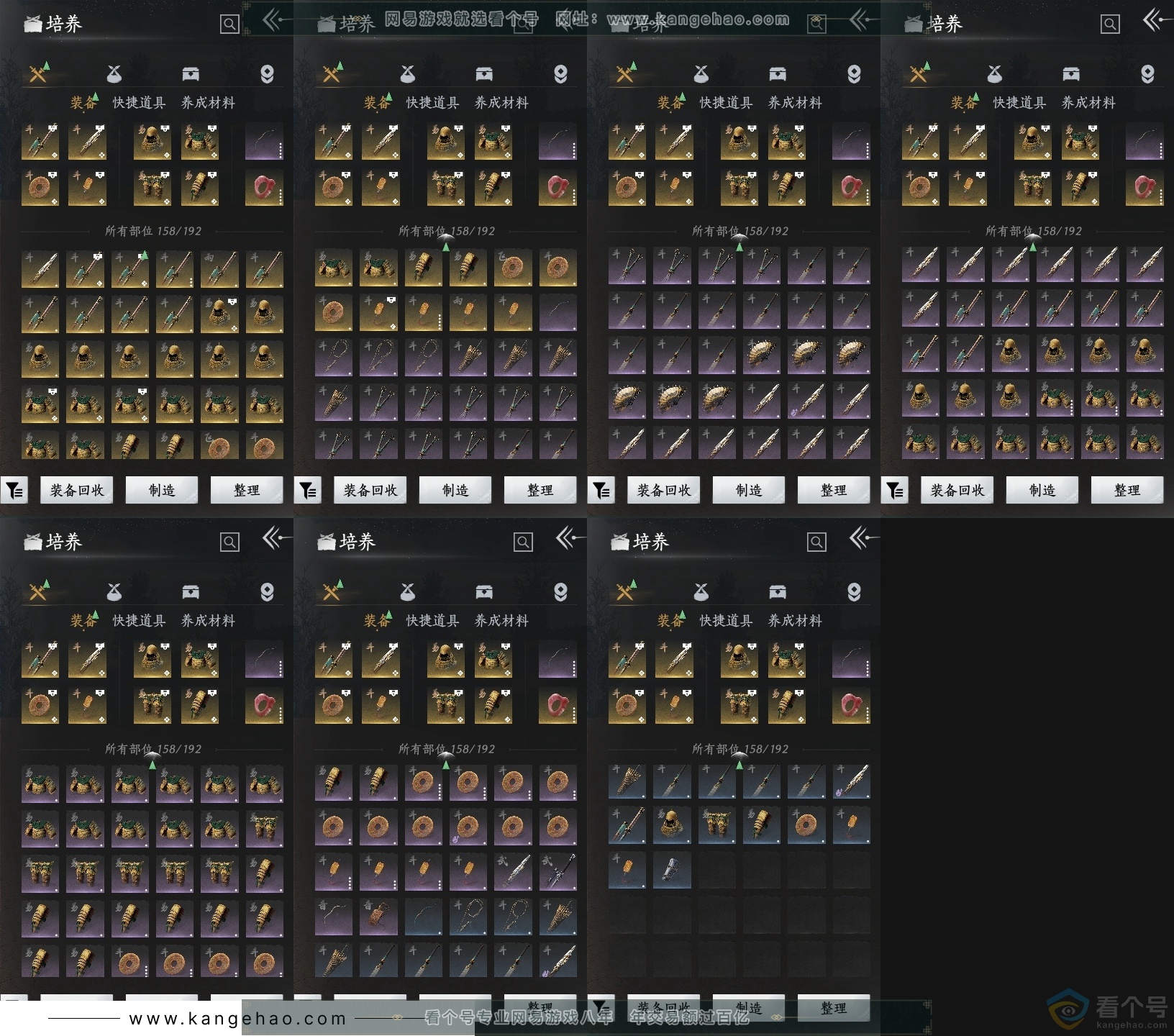The width and height of the screenshot is (1174, 1036).
Task: Open the filter icon in the third top panel
Action: pos(601,491)
